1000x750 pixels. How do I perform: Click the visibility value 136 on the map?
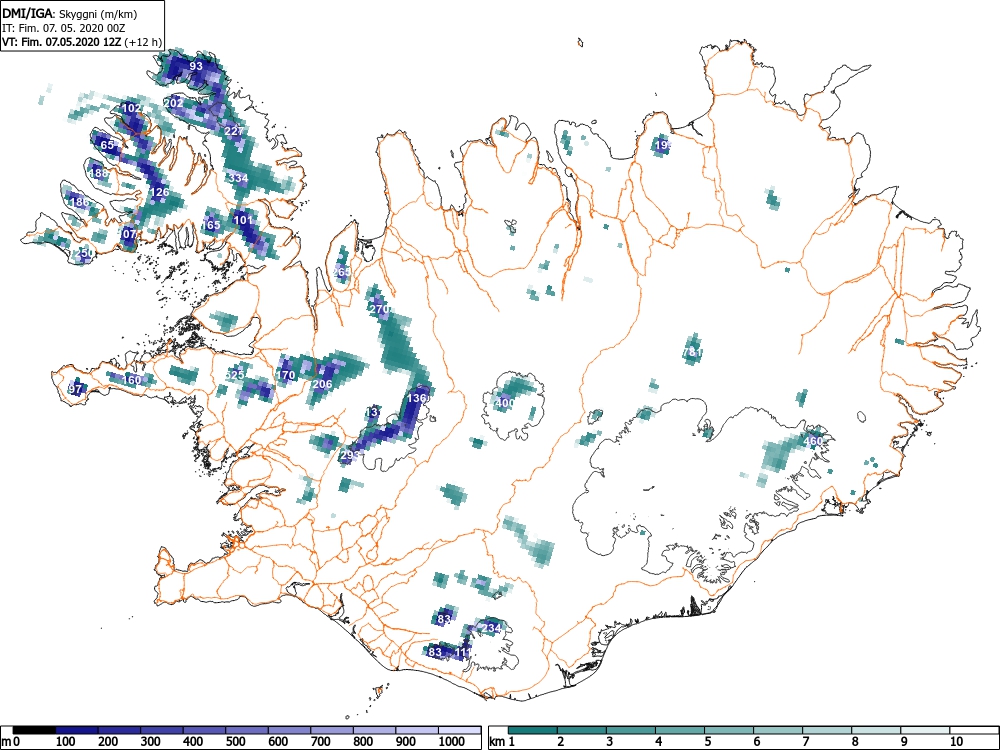[417, 398]
